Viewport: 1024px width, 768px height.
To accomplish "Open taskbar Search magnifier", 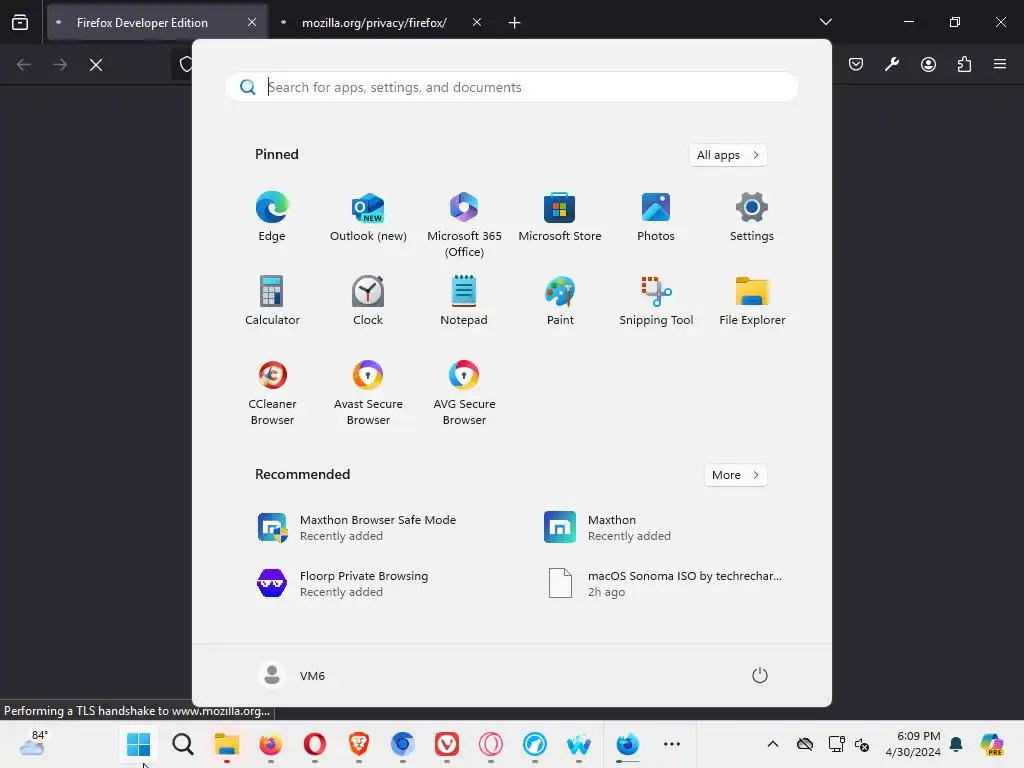I will pyautogui.click(x=183, y=744).
